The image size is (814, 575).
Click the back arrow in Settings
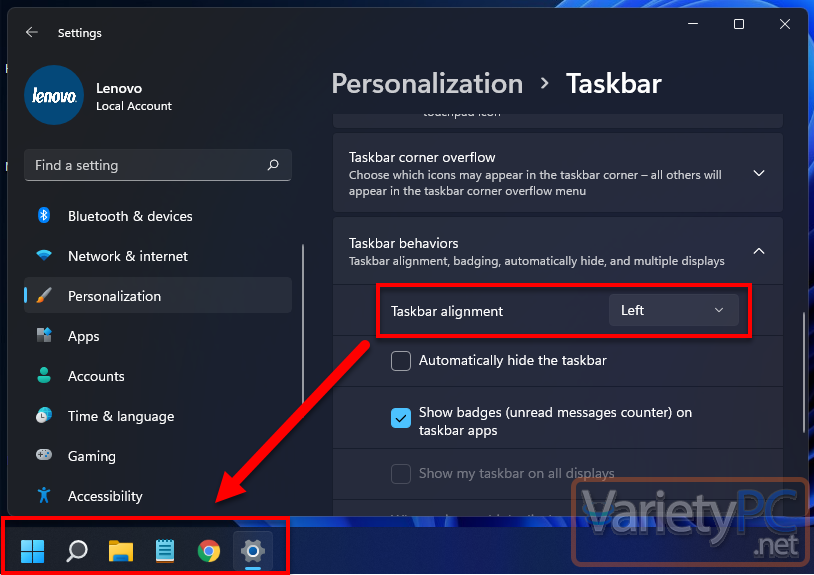(32, 33)
